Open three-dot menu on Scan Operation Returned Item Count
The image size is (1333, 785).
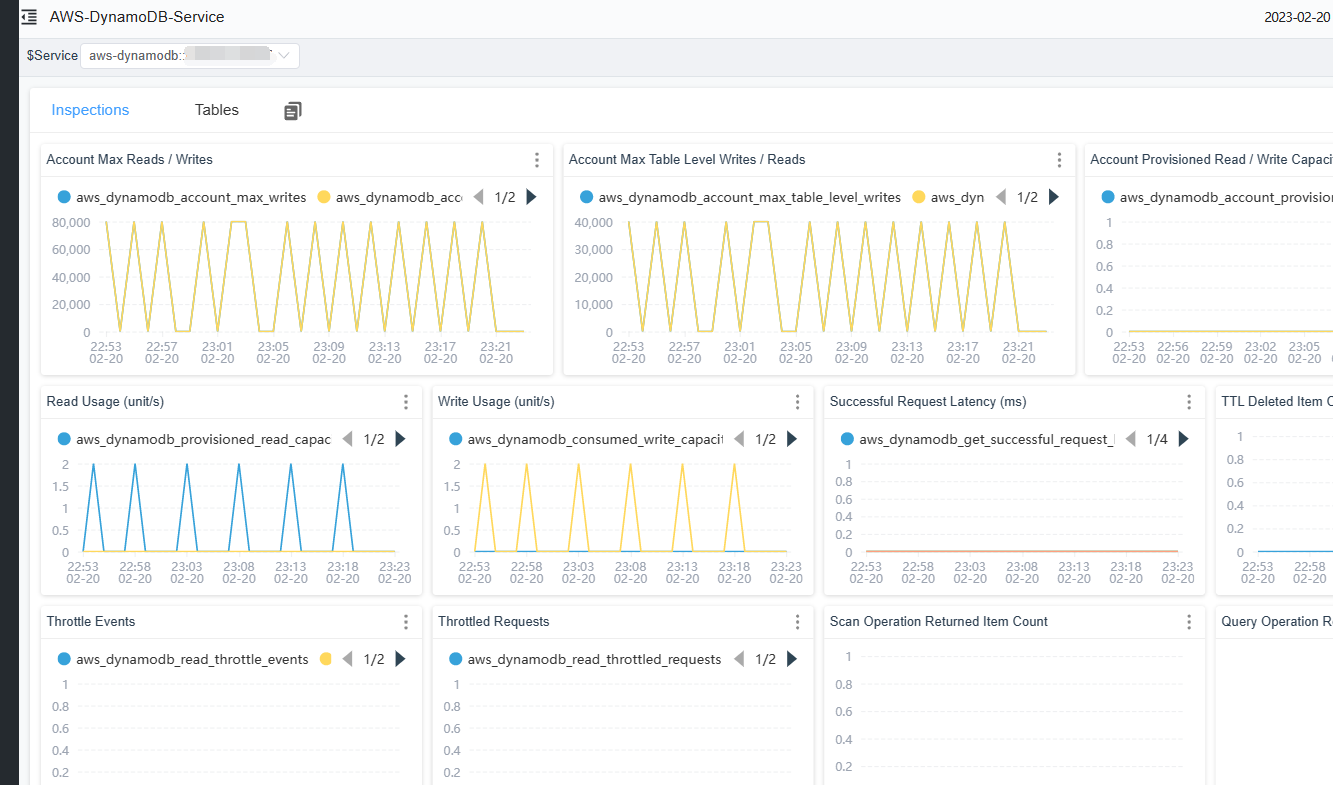click(1189, 622)
